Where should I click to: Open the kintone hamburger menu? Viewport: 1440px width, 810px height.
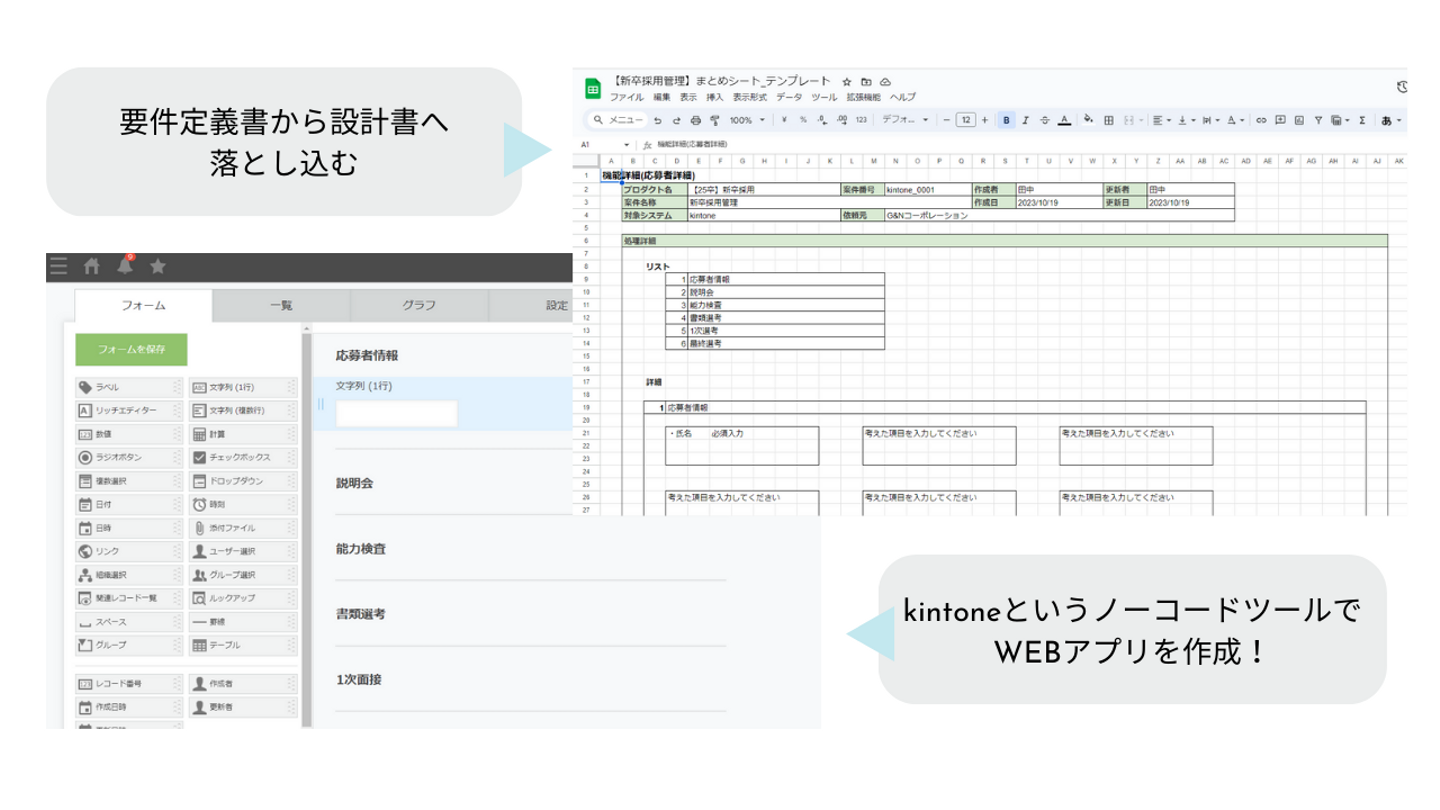click(60, 266)
